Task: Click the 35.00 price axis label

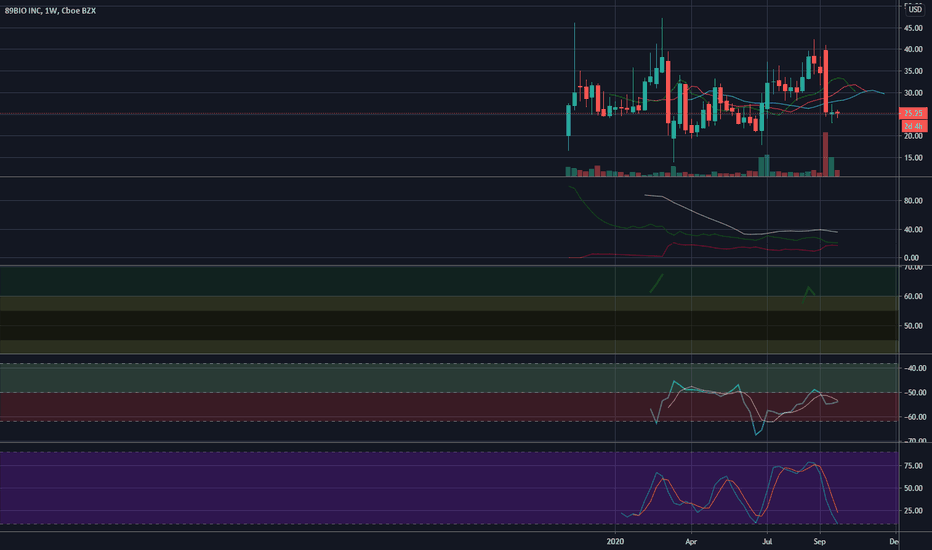Action: (x=913, y=71)
